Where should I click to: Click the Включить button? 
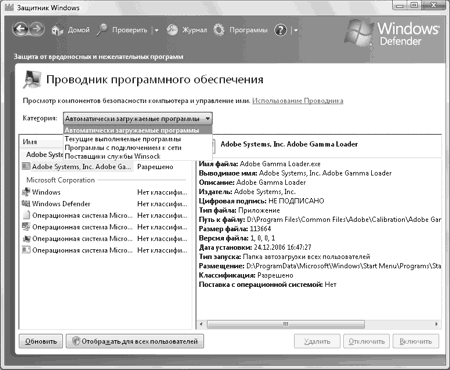tap(416, 341)
